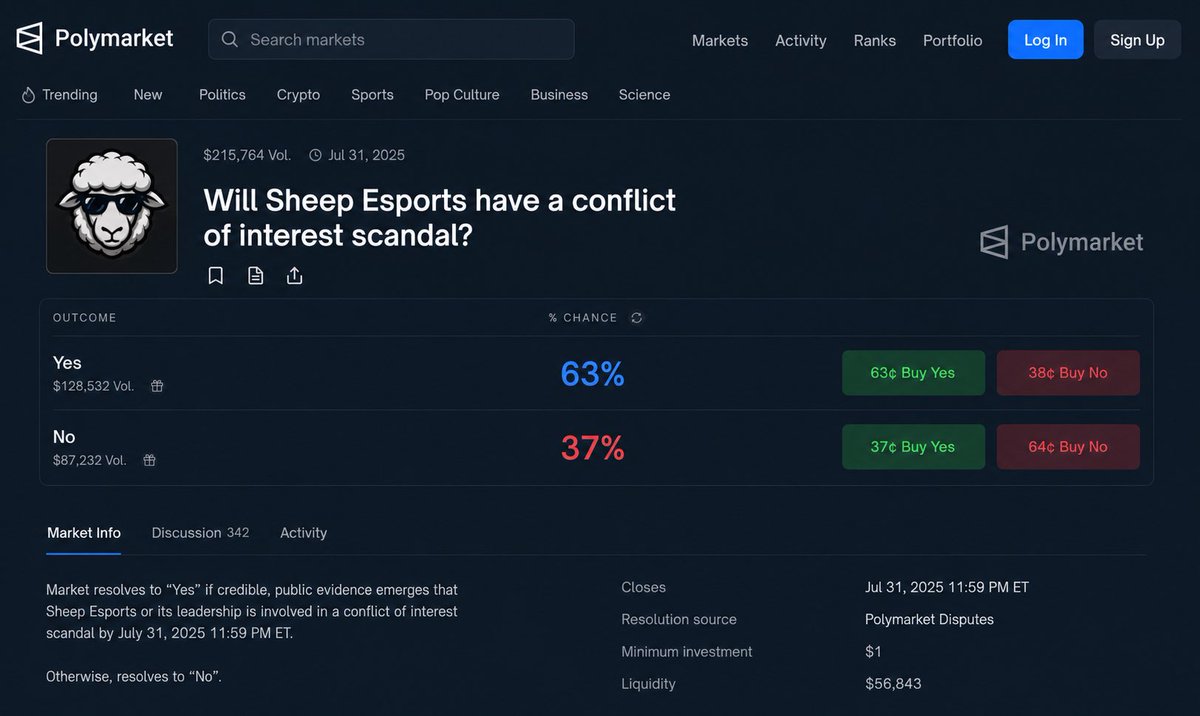Click the sheep with sunglasses thumbnail
Screen dimensions: 1200x716
pyautogui.click(x=112, y=206)
